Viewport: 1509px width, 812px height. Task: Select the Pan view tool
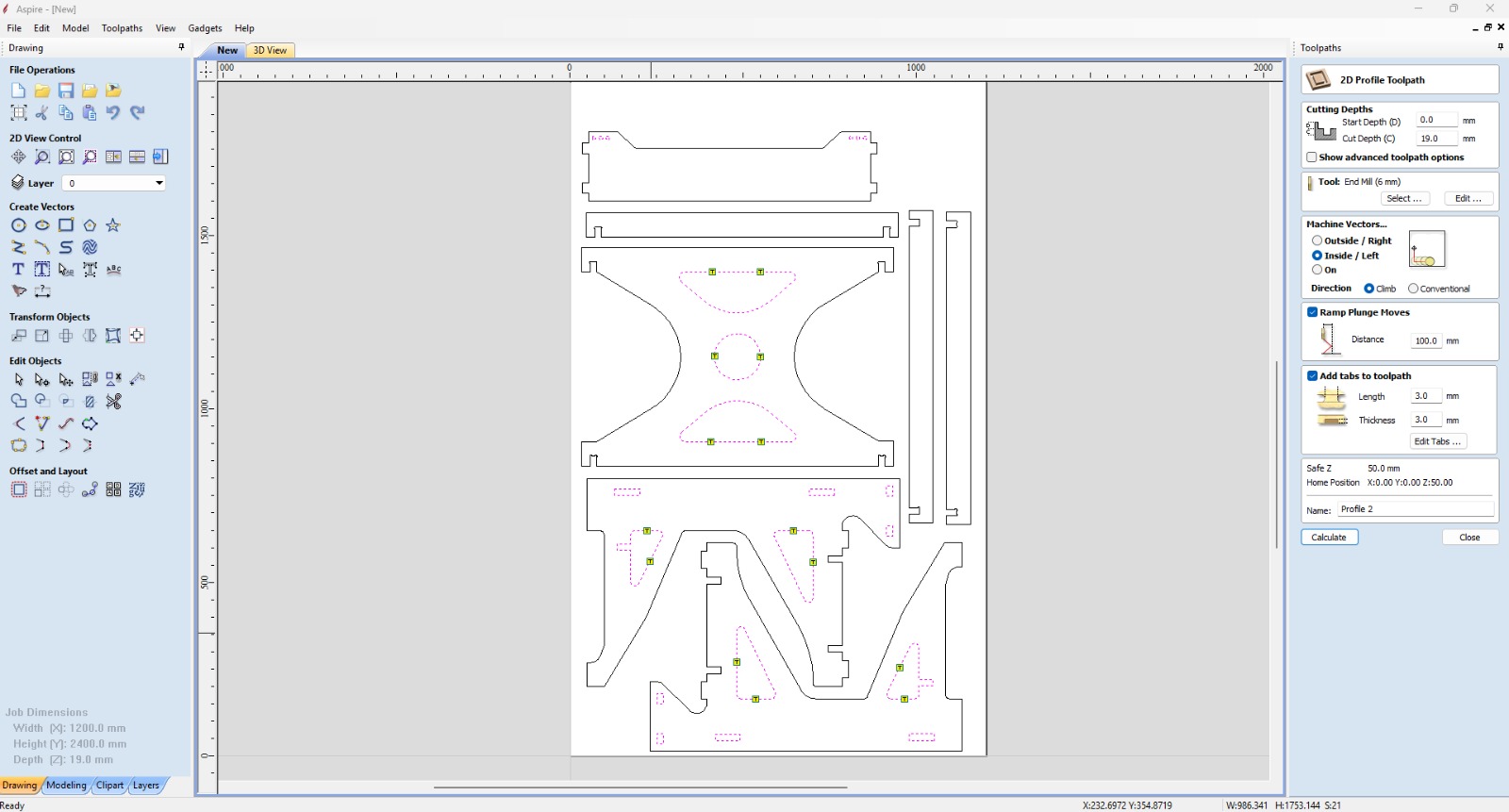click(18, 157)
